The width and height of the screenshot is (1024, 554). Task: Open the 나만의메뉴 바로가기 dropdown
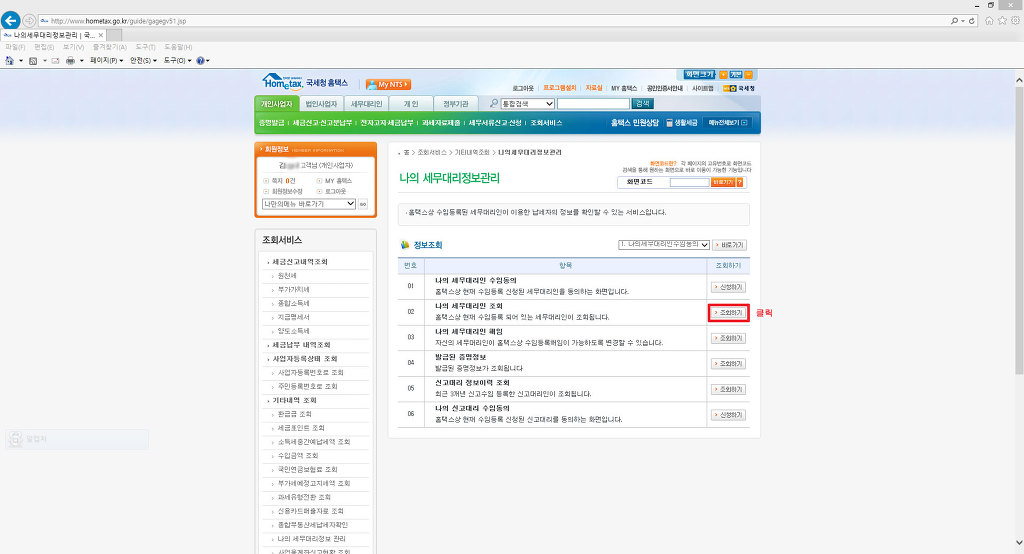[309, 204]
